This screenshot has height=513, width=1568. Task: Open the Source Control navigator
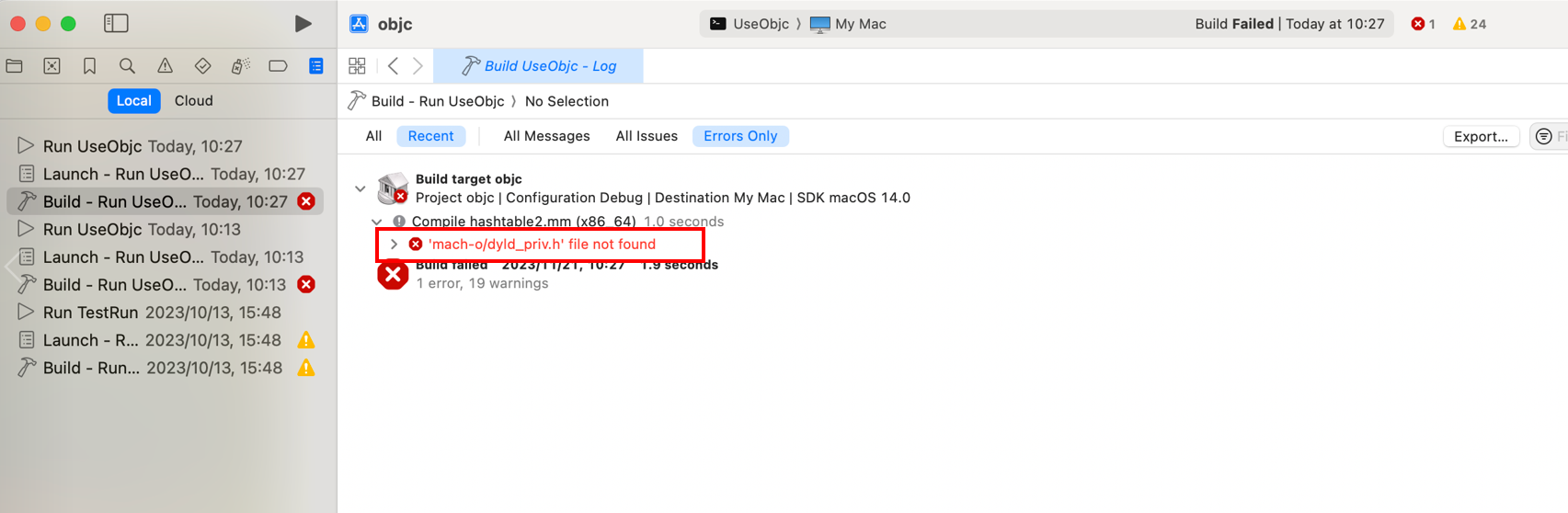coord(52,65)
